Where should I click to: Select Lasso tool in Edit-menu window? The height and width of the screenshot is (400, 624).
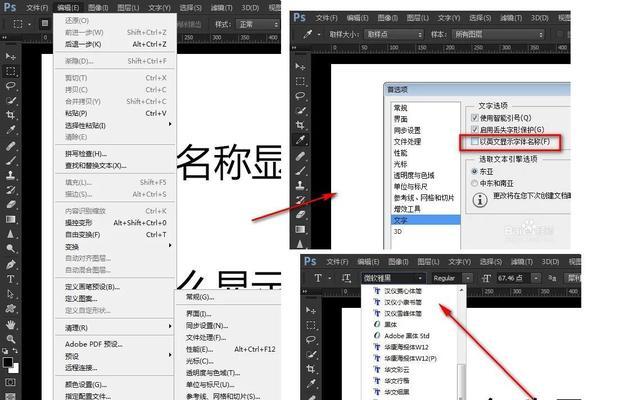10,86
